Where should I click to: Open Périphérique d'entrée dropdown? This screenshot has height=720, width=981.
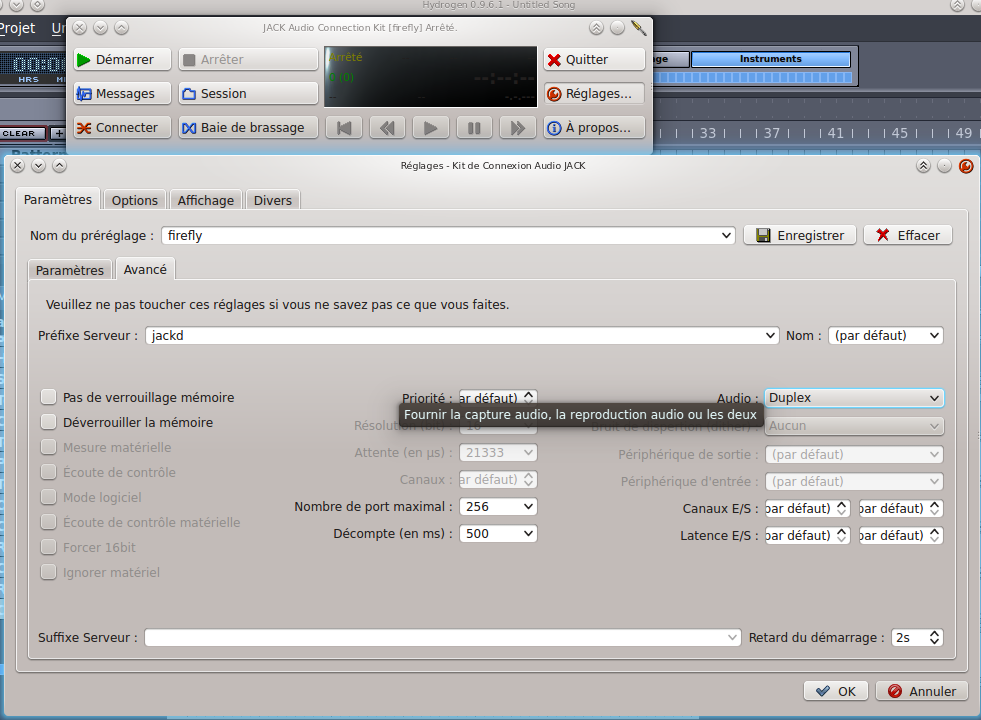(854, 481)
